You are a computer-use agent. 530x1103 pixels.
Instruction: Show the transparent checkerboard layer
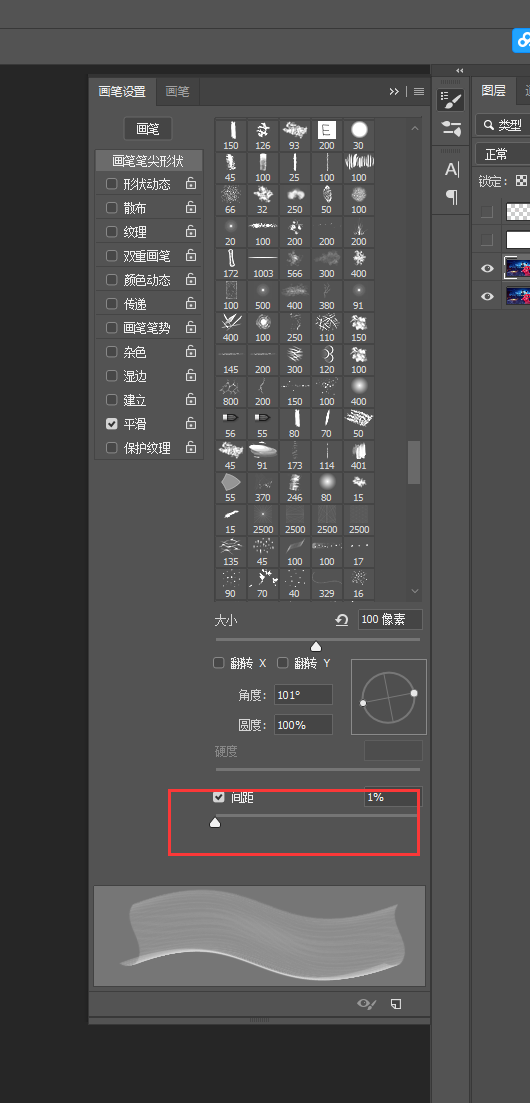[x=487, y=211]
